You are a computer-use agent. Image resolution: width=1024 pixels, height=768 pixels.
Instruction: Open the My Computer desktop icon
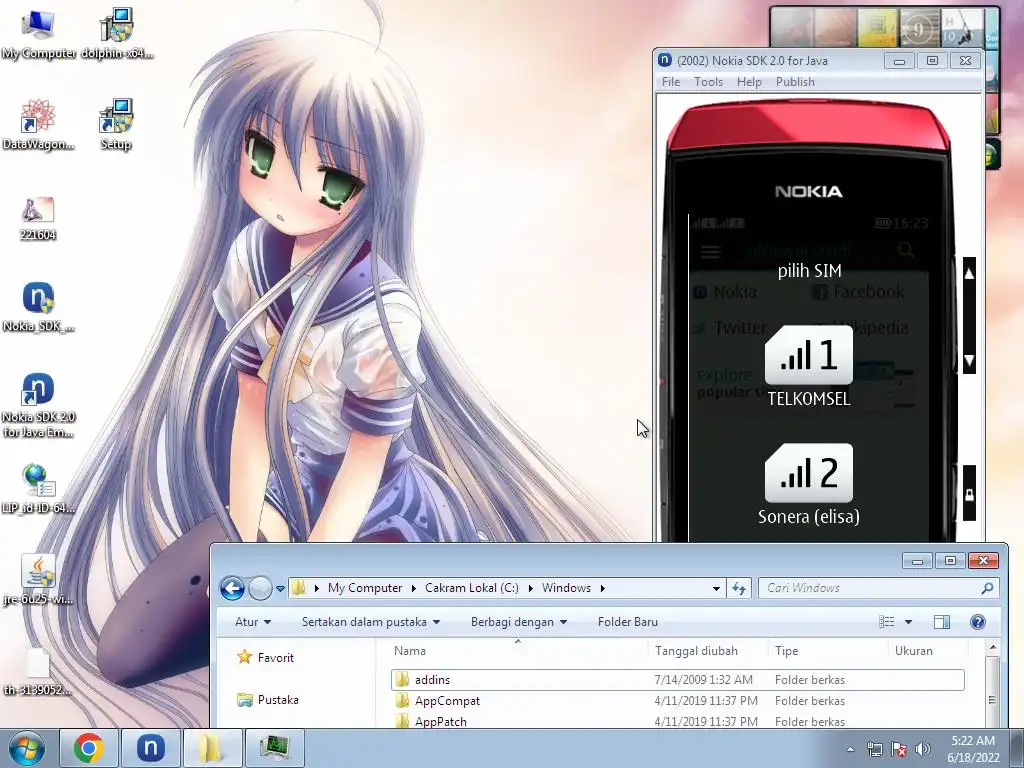click(x=38, y=34)
